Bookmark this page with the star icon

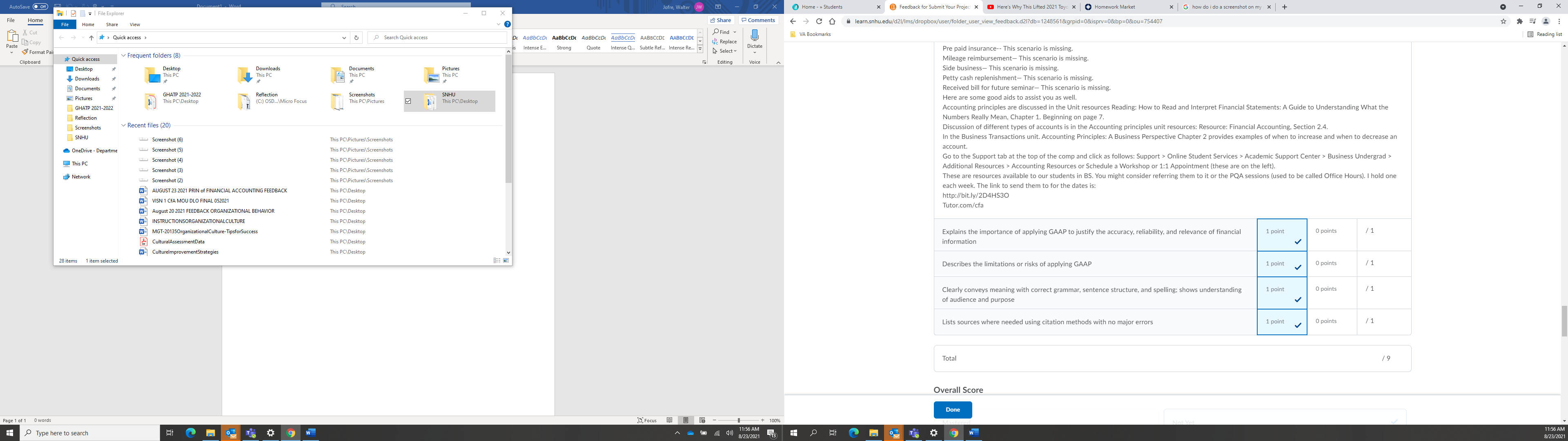(1503, 21)
